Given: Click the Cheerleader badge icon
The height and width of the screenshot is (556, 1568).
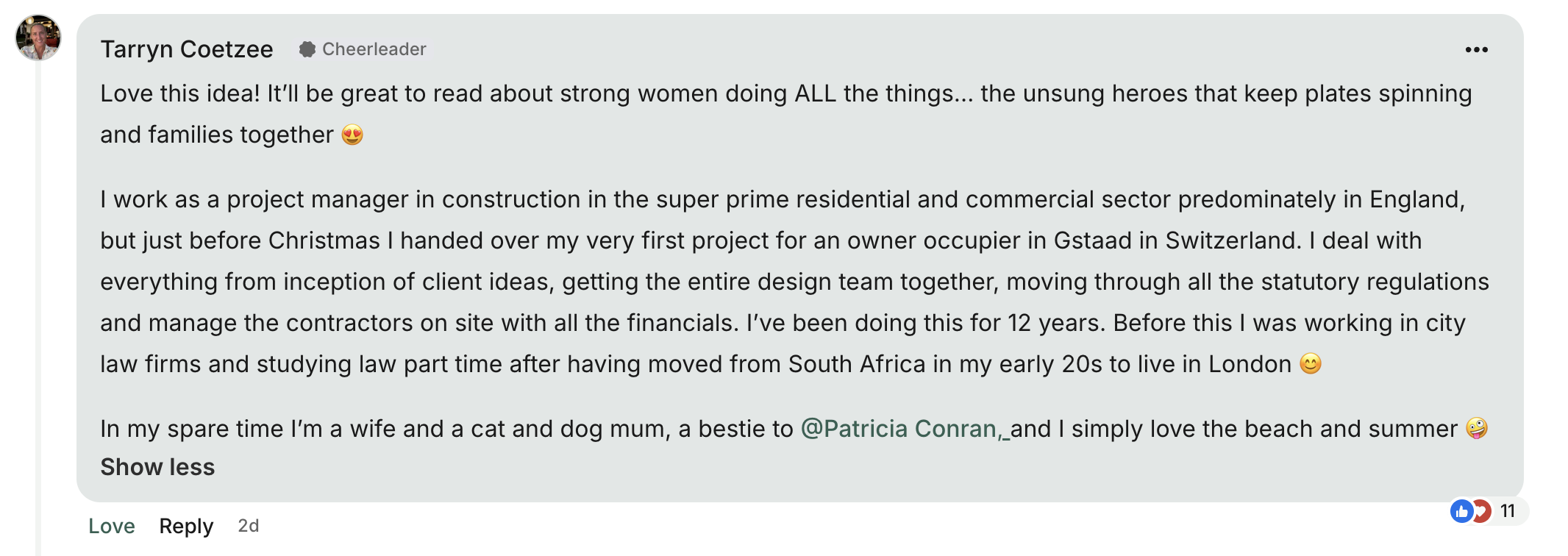Looking at the screenshot, I should click(x=307, y=49).
